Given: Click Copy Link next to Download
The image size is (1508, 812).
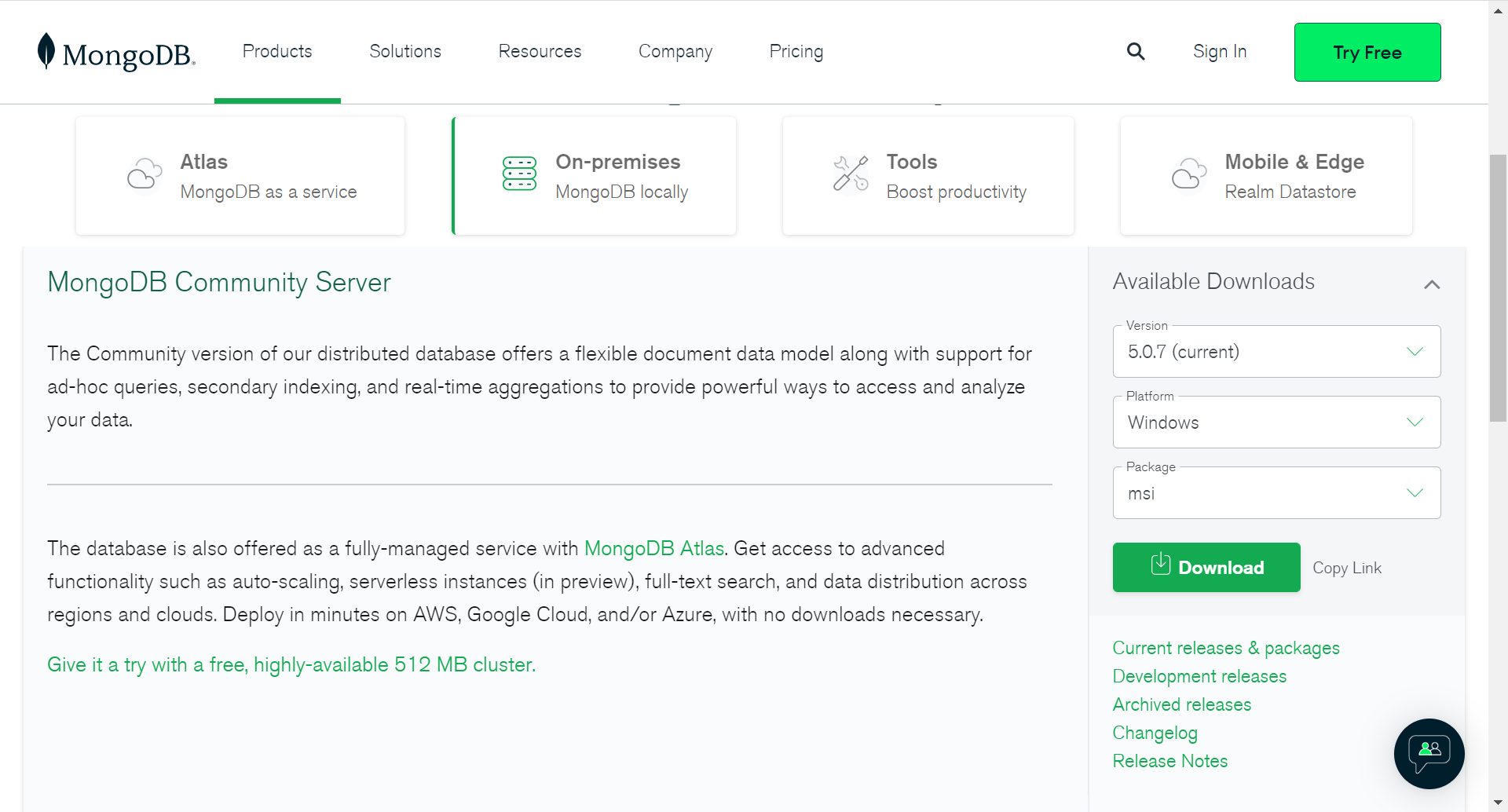Looking at the screenshot, I should [1347, 568].
